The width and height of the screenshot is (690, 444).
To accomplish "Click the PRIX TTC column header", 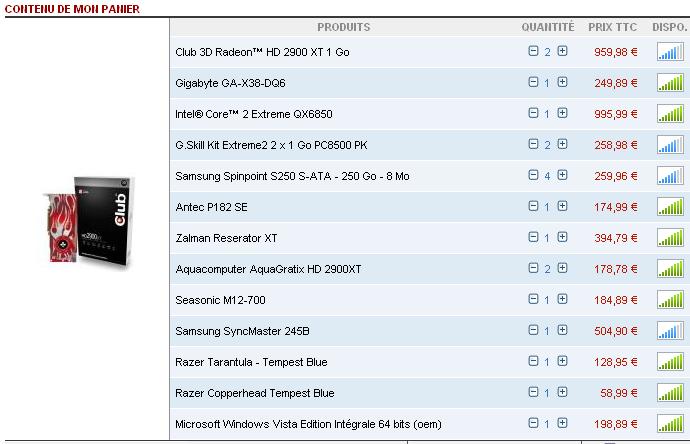I will [613, 27].
